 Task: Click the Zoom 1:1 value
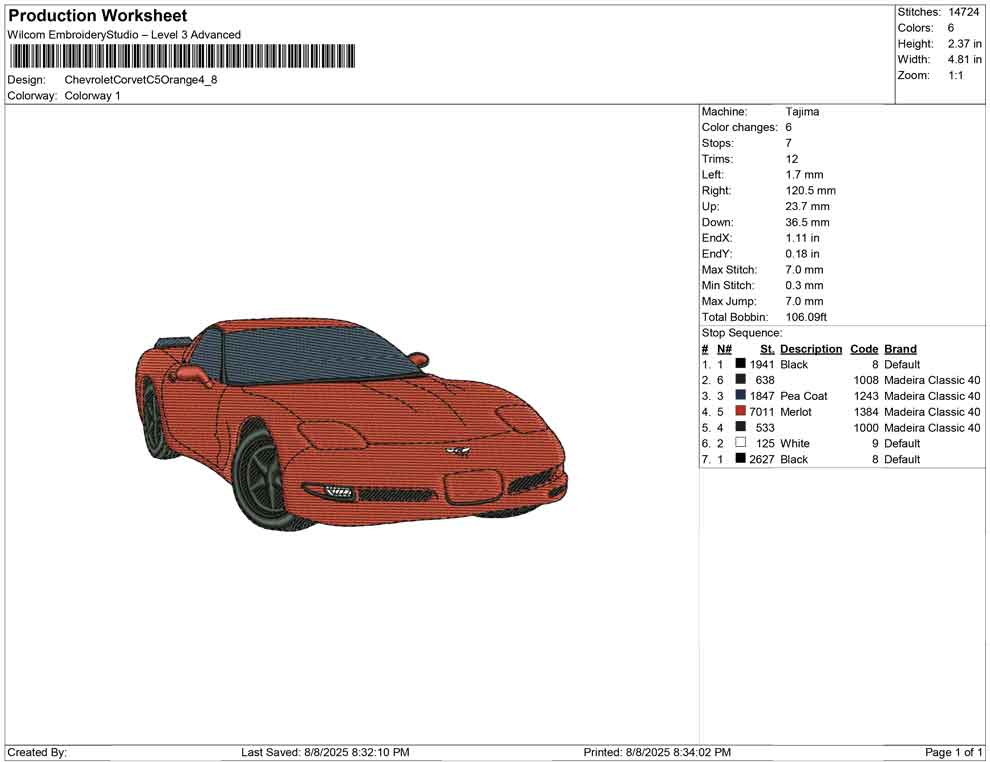pos(955,76)
